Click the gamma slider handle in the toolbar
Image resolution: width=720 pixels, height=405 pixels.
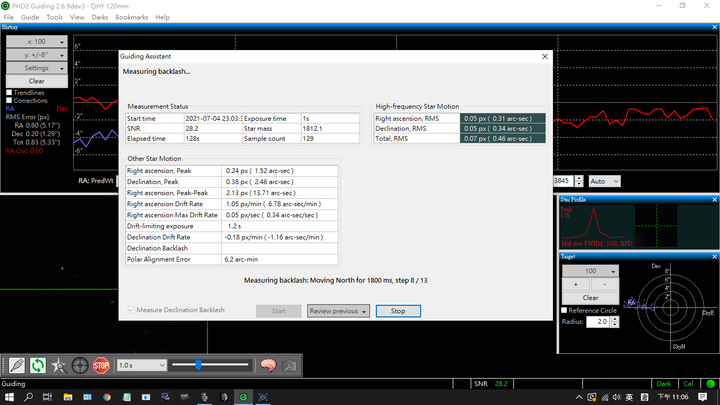click(x=198, y=365)
